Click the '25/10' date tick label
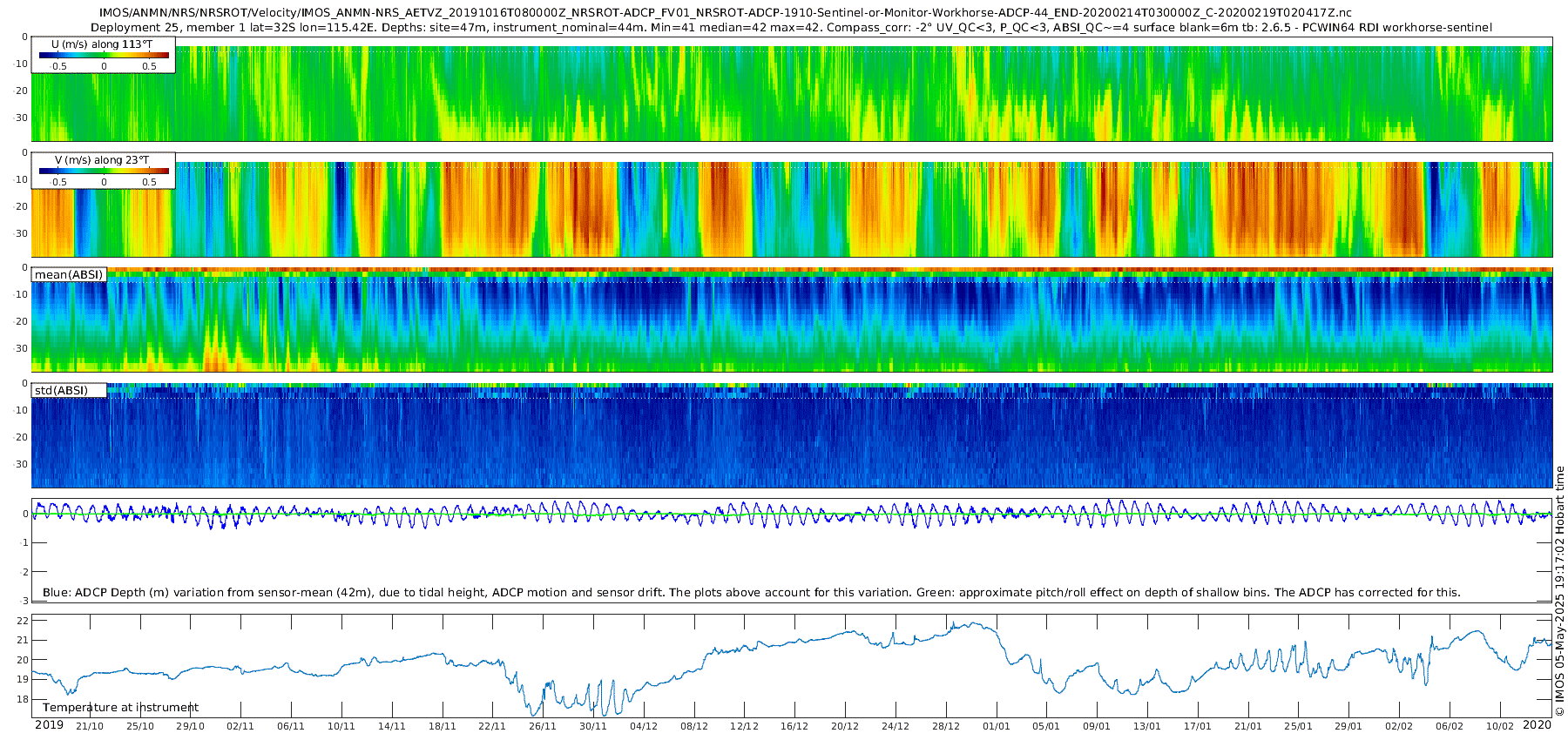 [140, 727]
